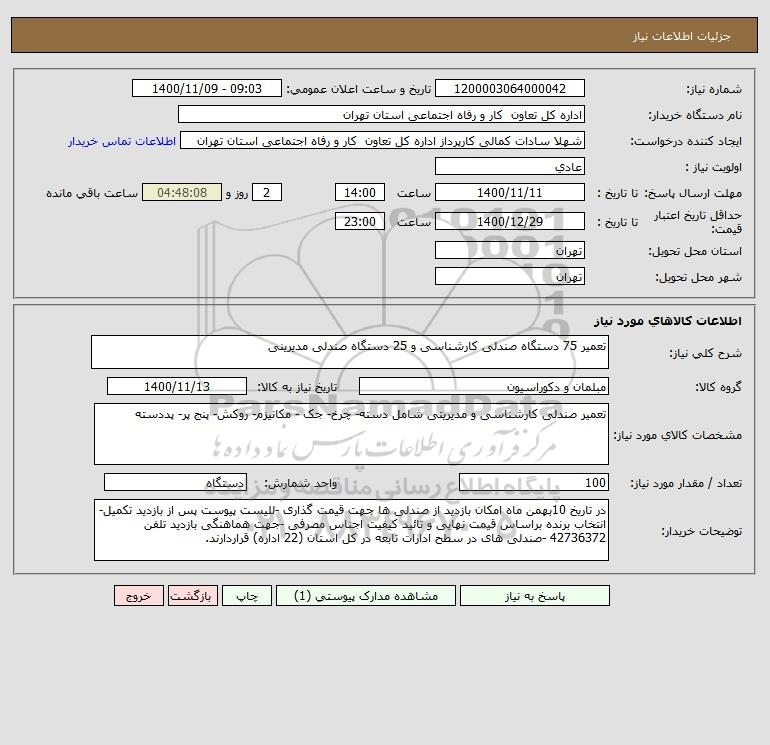Click the label واحد شمارش
770x745 pixels.
(x=301, y=483)
